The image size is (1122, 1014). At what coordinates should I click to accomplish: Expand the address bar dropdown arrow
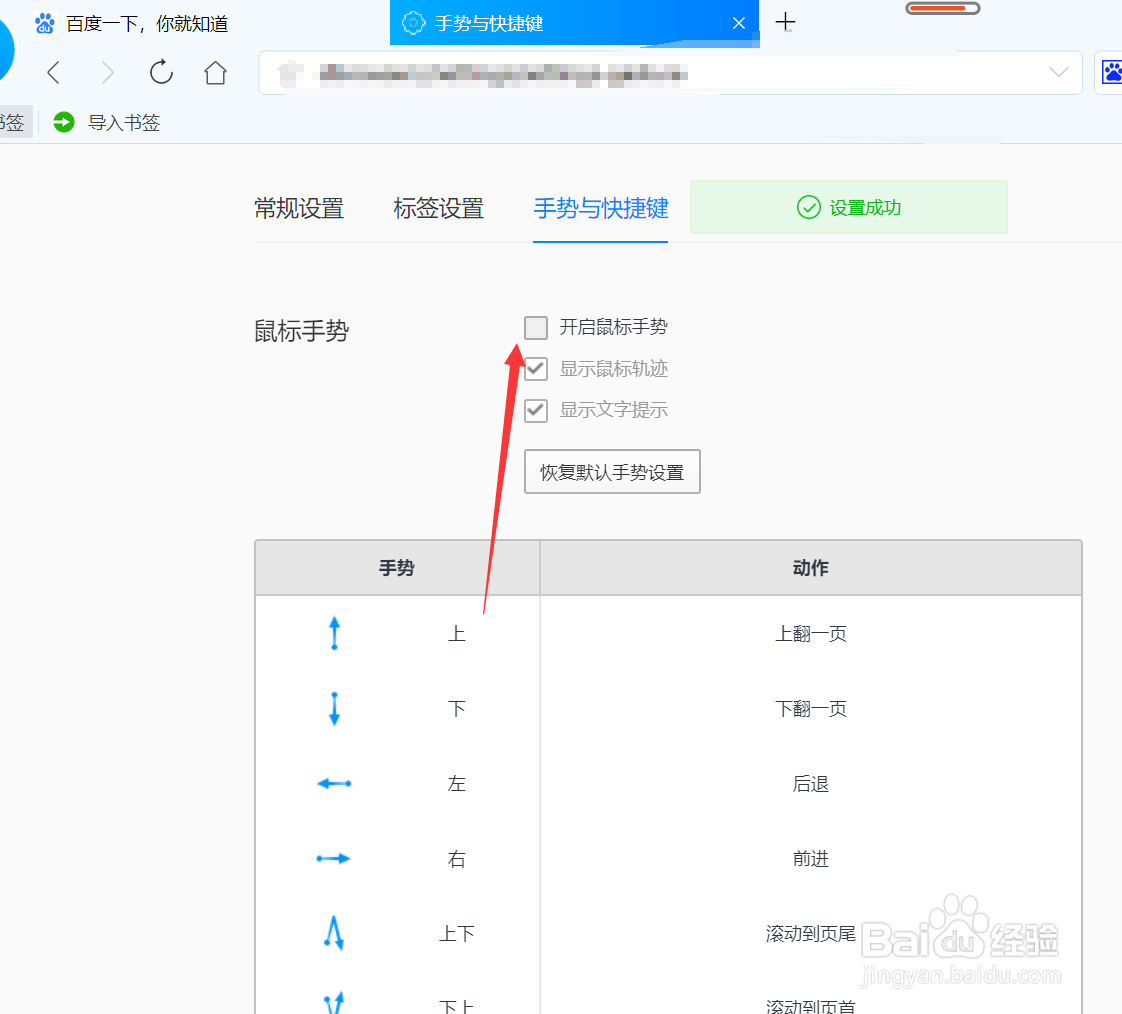1059,72
